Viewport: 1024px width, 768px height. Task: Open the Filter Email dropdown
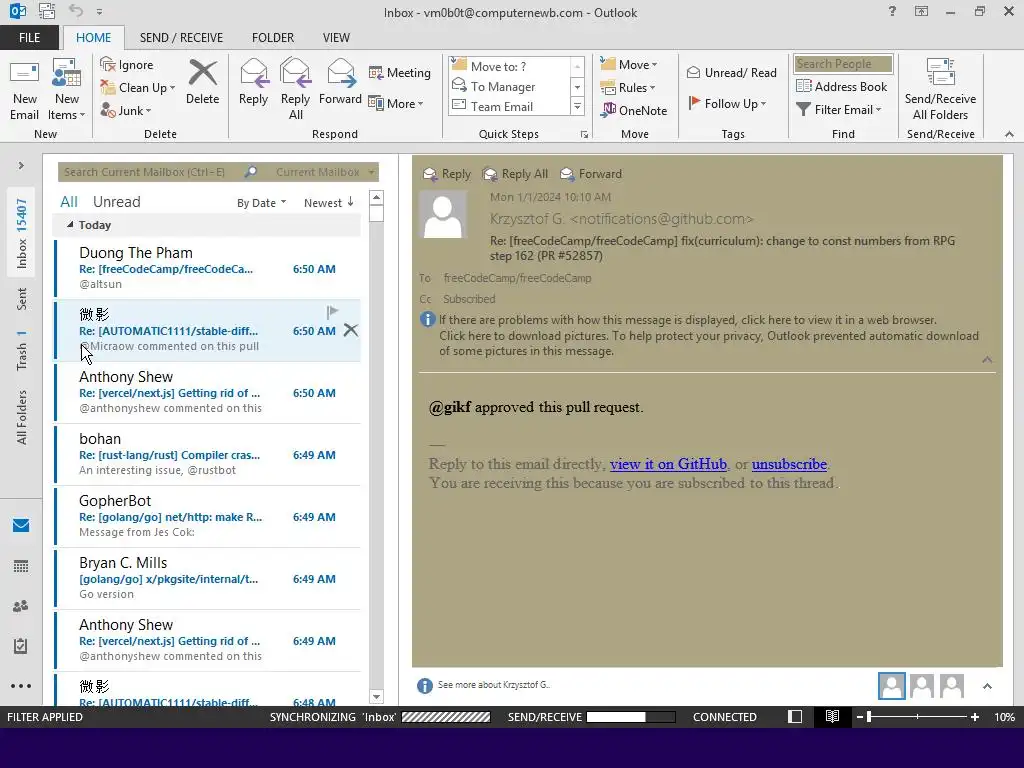(839, 110)
